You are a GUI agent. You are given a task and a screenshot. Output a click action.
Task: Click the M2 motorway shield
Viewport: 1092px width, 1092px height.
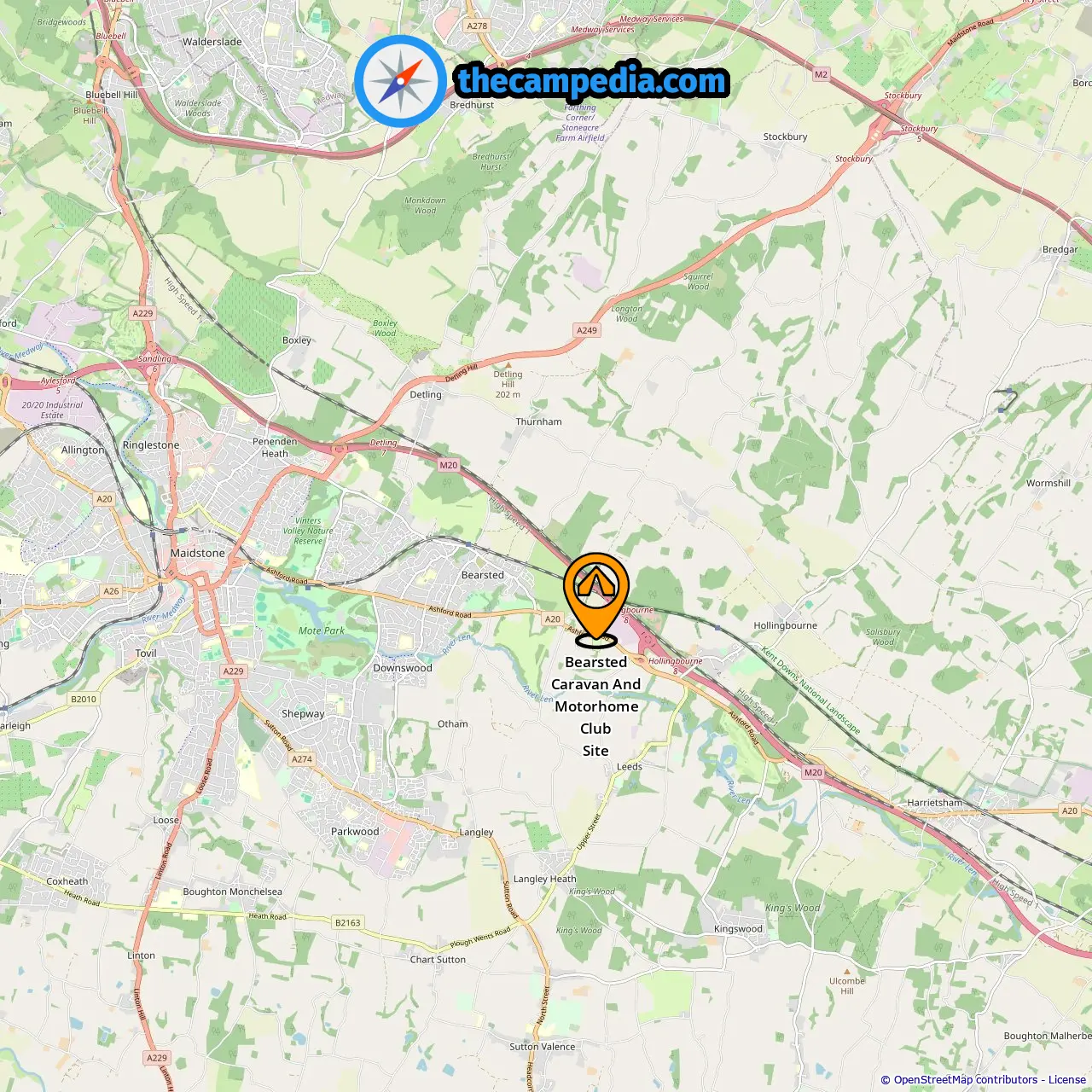[x=821, y=74]
